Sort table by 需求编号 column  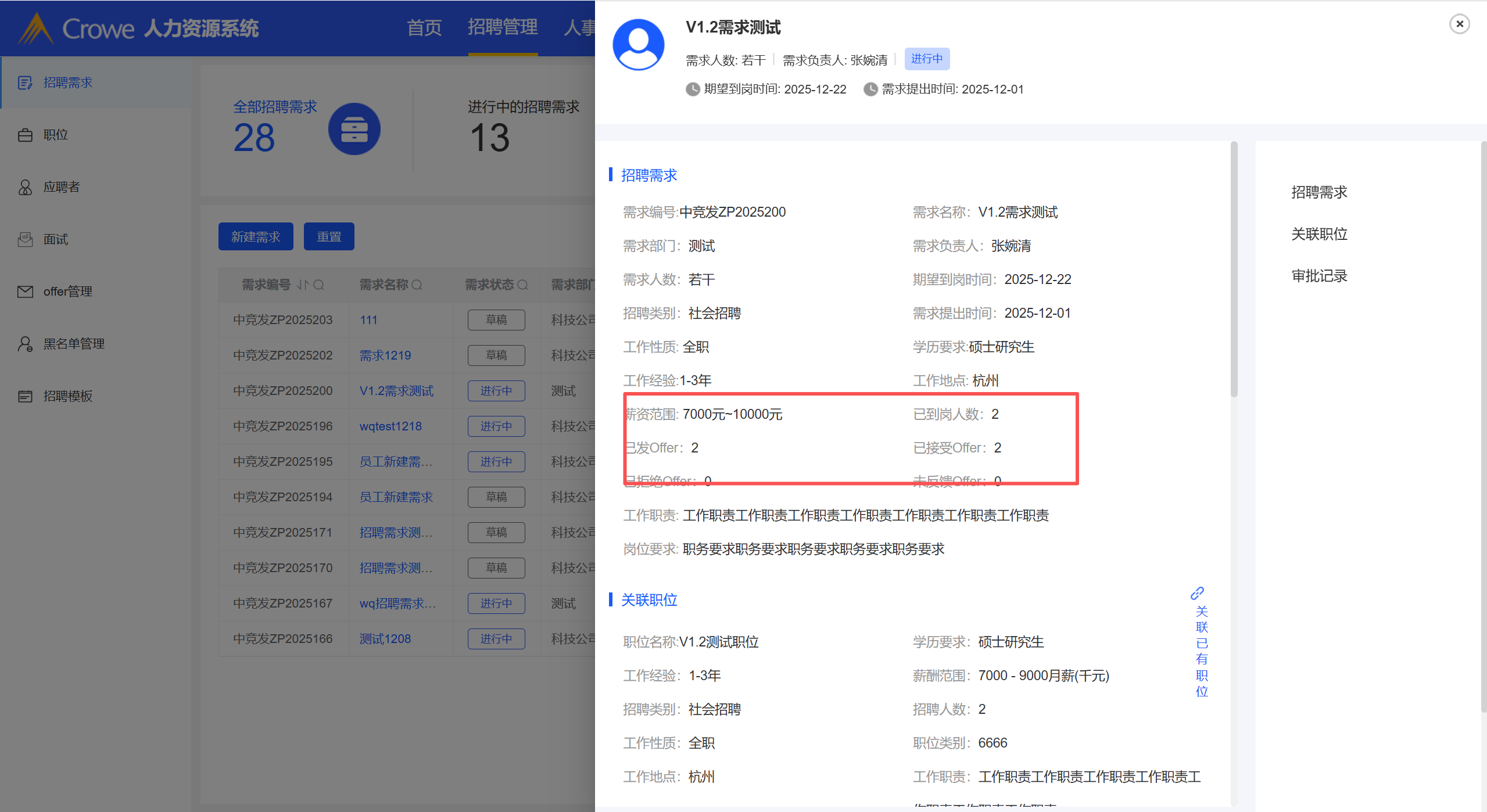point(303,285)
